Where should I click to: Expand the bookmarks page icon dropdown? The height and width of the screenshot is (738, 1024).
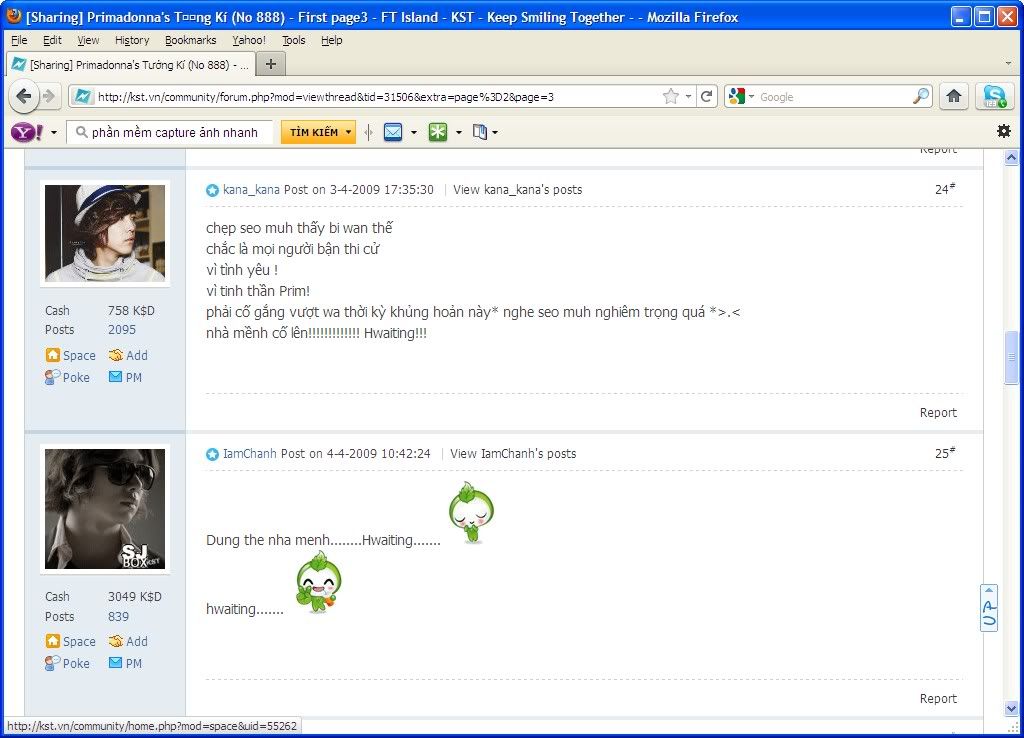coord(495,133)
